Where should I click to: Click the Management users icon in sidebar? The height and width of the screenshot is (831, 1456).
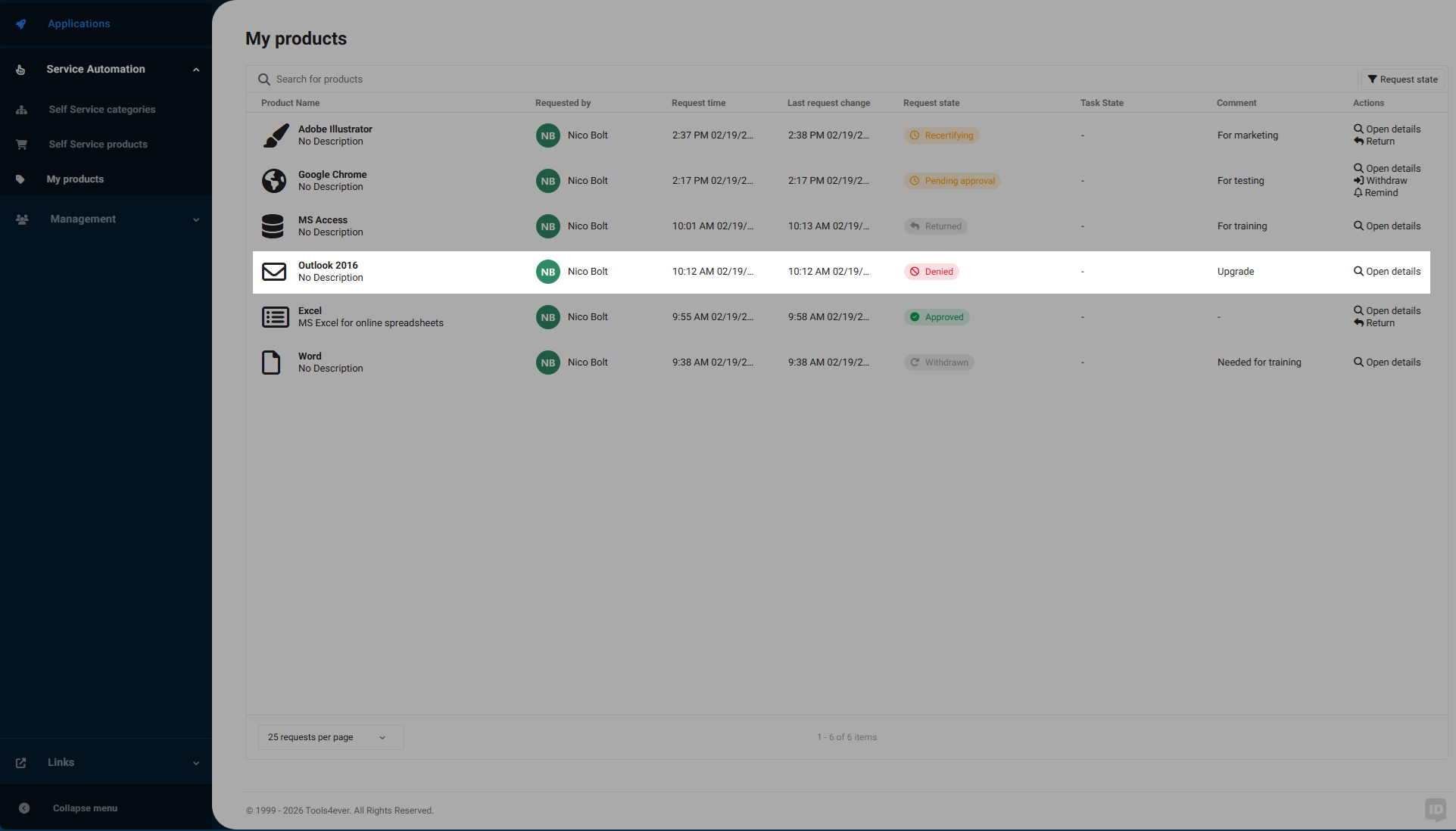click(21, 219)
